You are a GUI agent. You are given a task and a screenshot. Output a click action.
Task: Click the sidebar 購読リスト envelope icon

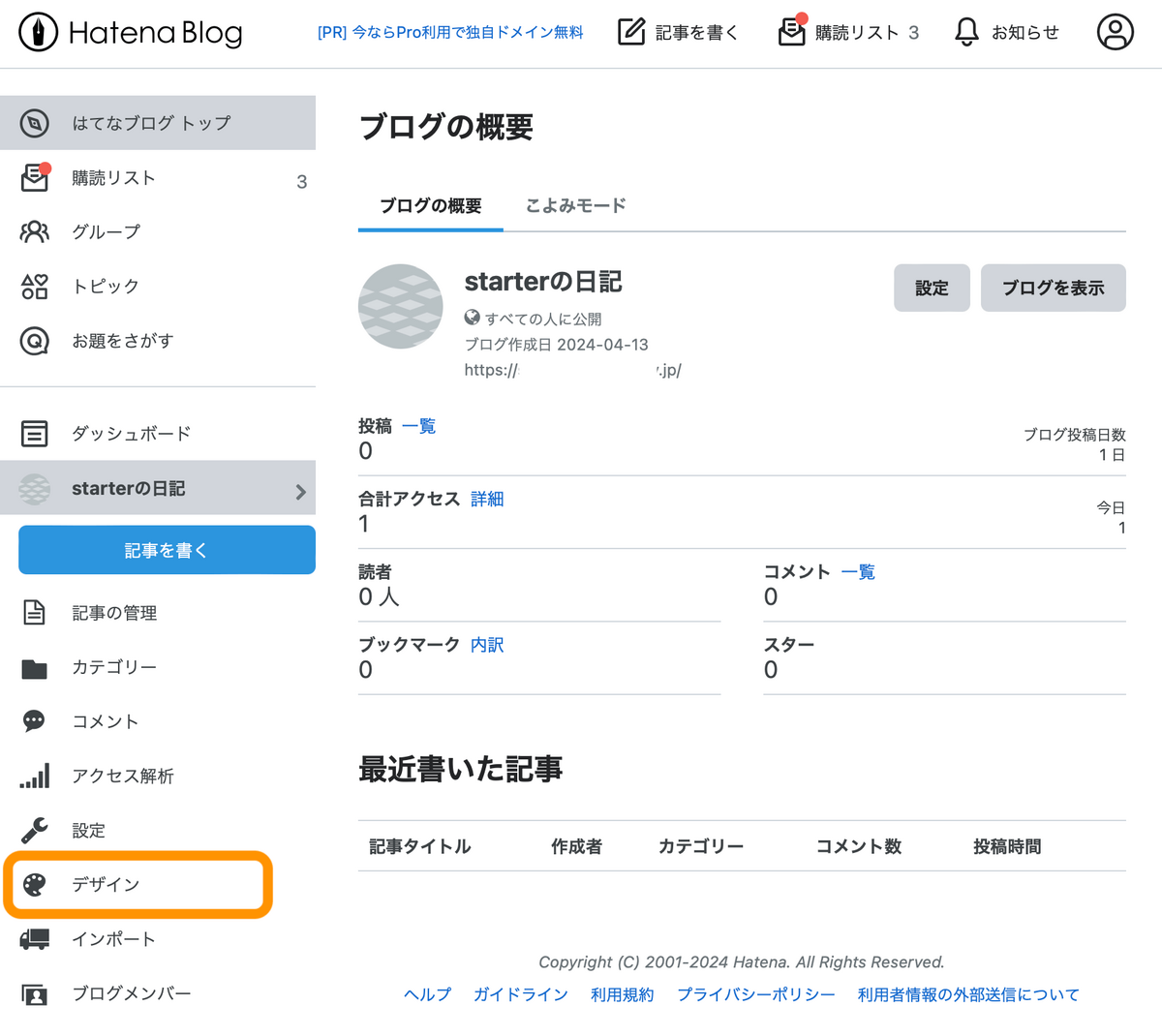pos(35,177)
